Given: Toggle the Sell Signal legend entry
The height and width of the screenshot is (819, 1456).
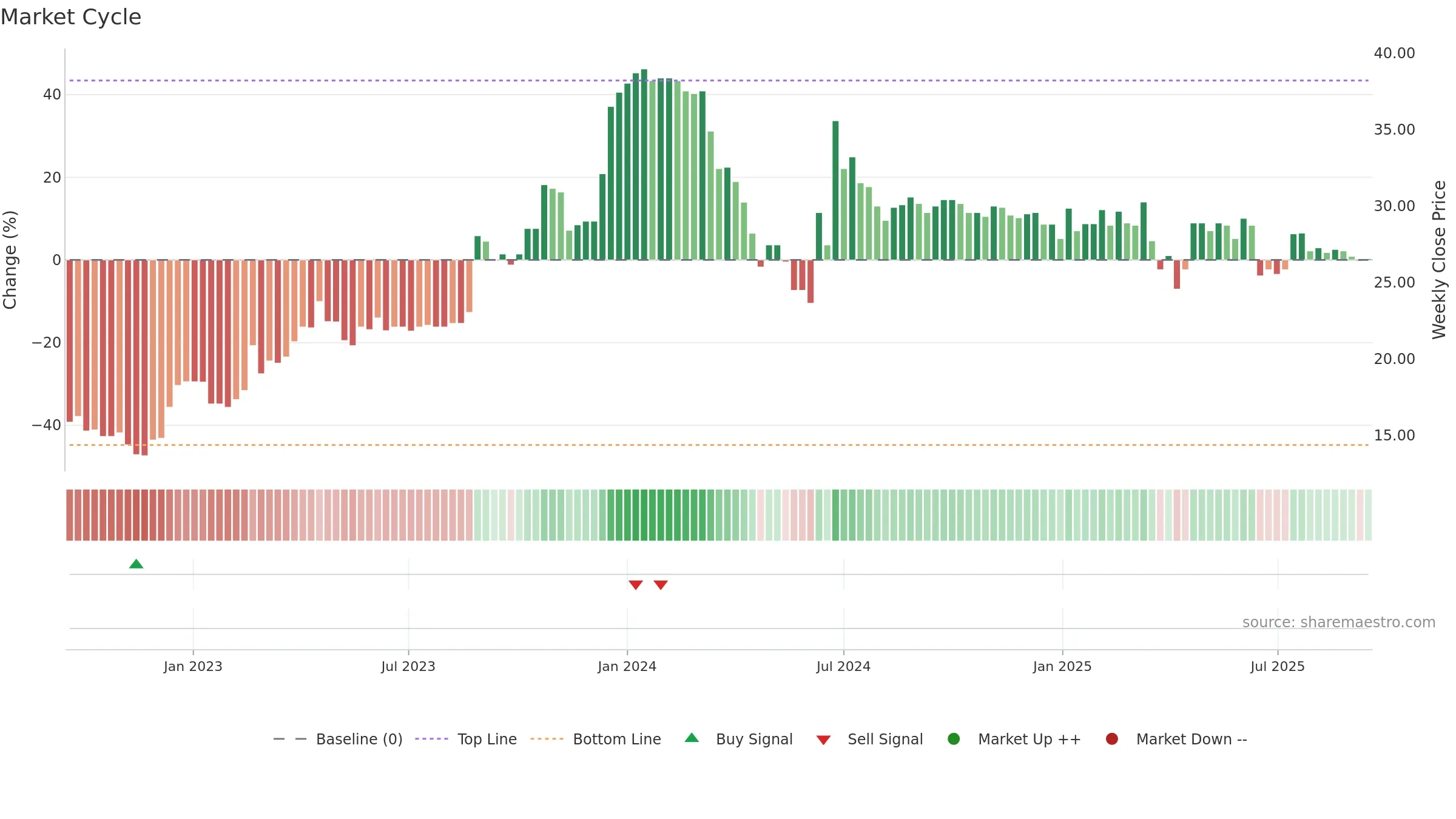Looking at the screenshot, I should coord(869,739).
